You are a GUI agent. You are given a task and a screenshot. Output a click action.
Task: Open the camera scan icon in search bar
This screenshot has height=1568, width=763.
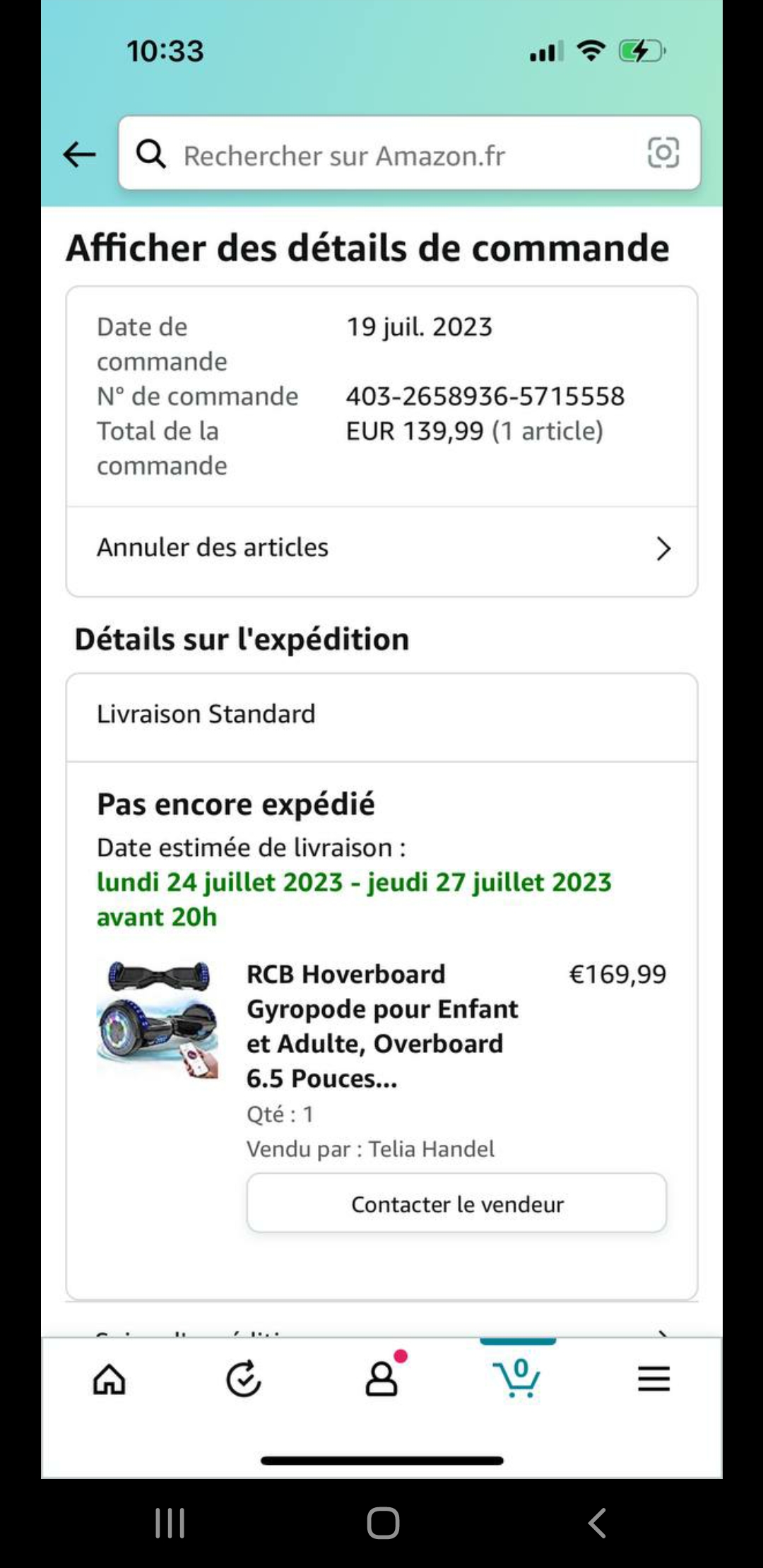663,153
